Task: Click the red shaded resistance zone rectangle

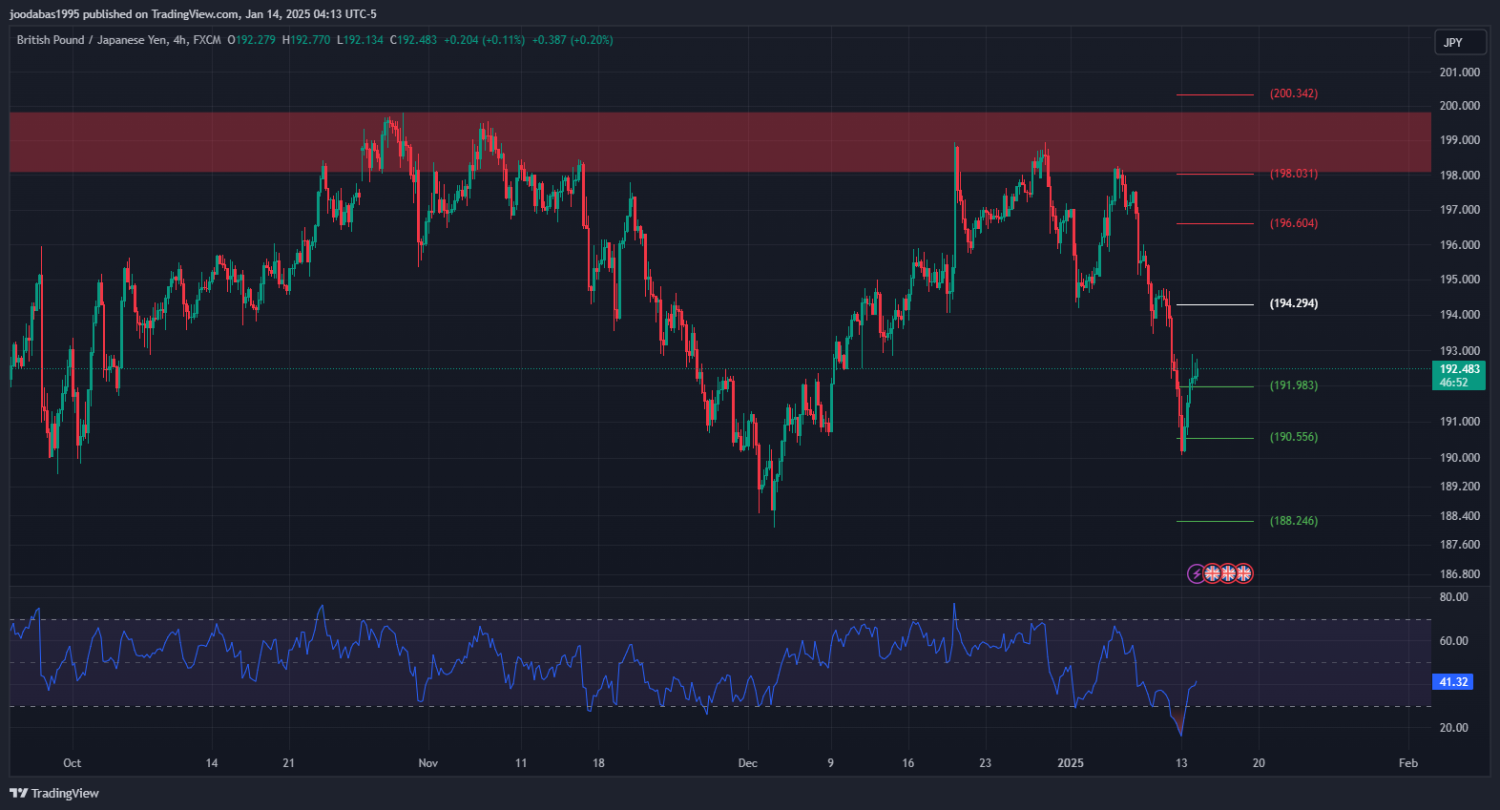Action: coord(720,142)
